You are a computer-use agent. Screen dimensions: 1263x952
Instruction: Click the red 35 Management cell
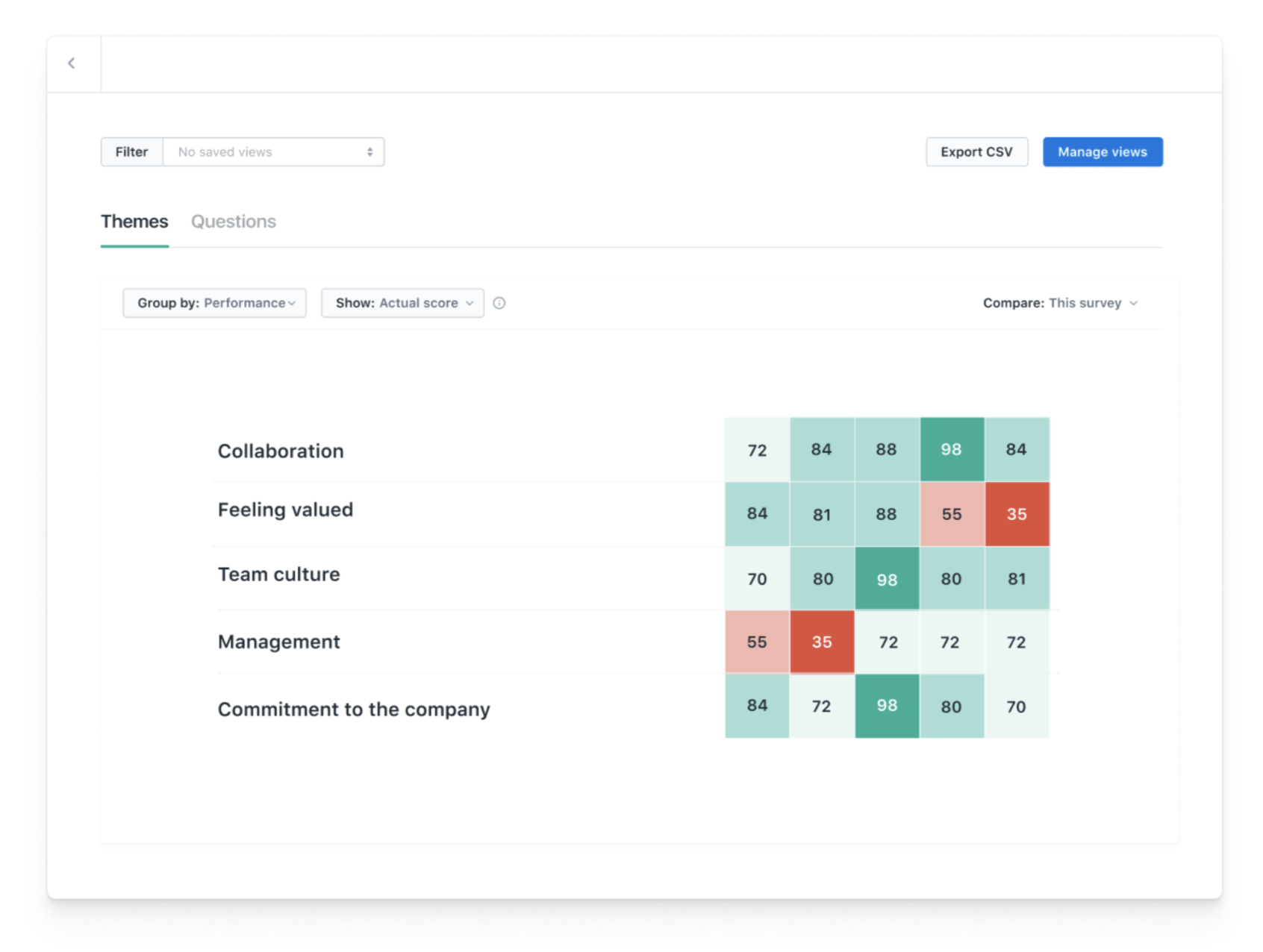point(822,642)
